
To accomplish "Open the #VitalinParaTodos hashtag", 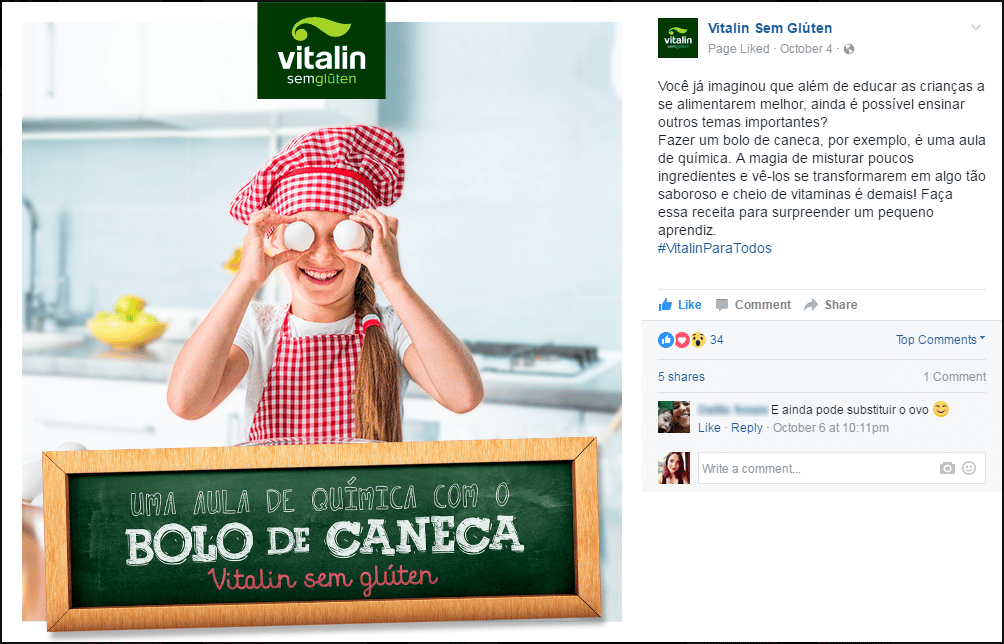I will coord(715,248).
